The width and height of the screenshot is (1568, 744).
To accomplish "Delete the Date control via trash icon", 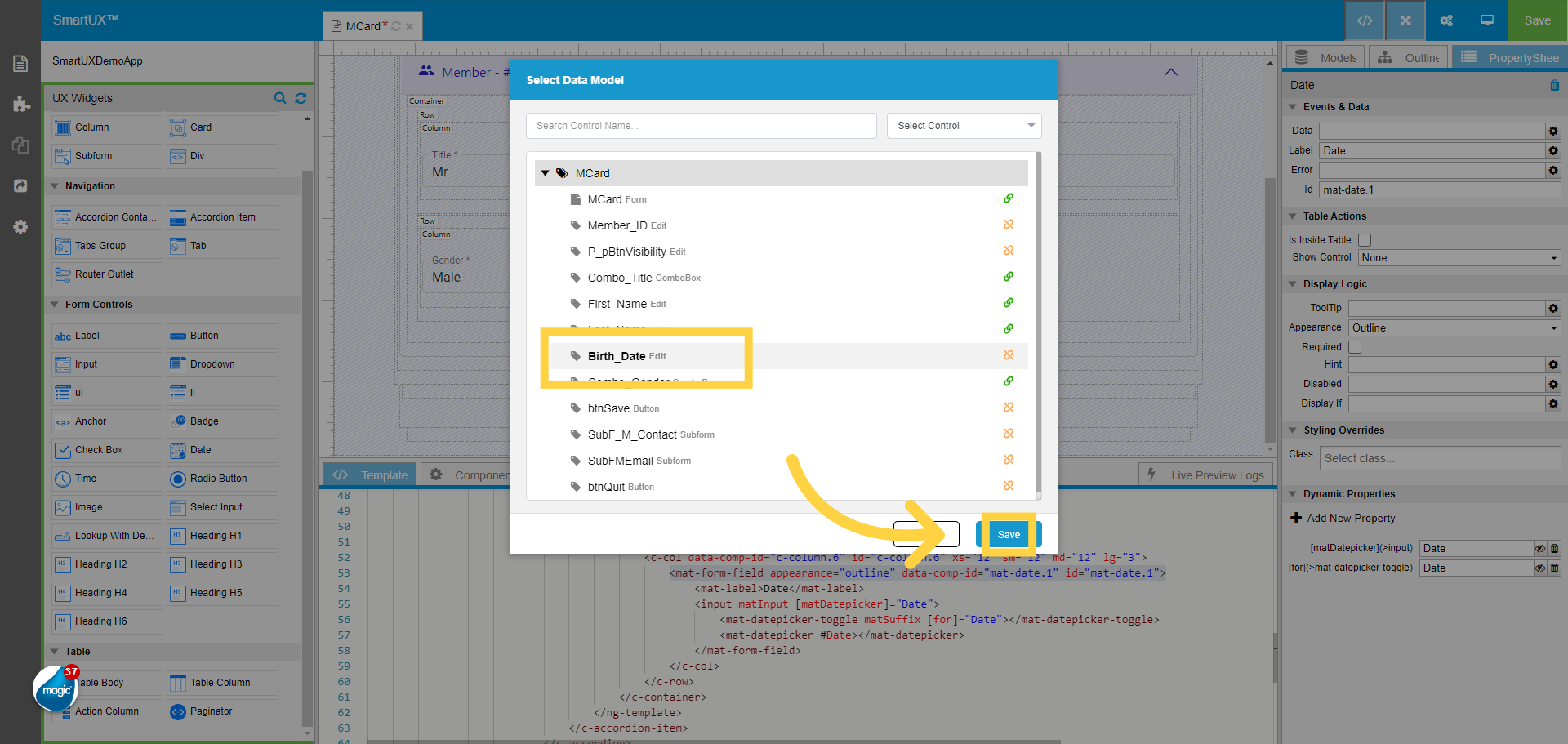I will pyautogui.click(x=1554, y=85).
